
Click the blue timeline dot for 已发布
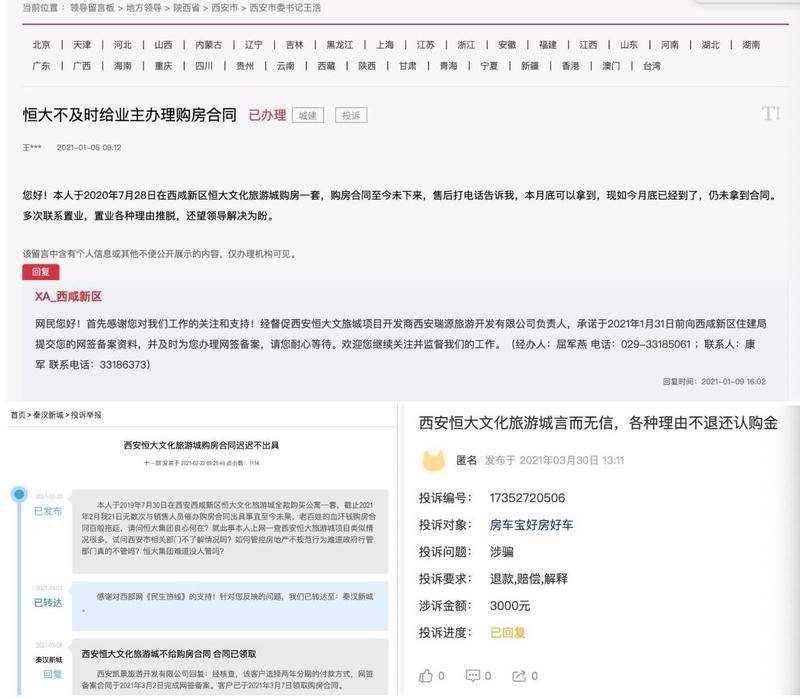[19, 494]
